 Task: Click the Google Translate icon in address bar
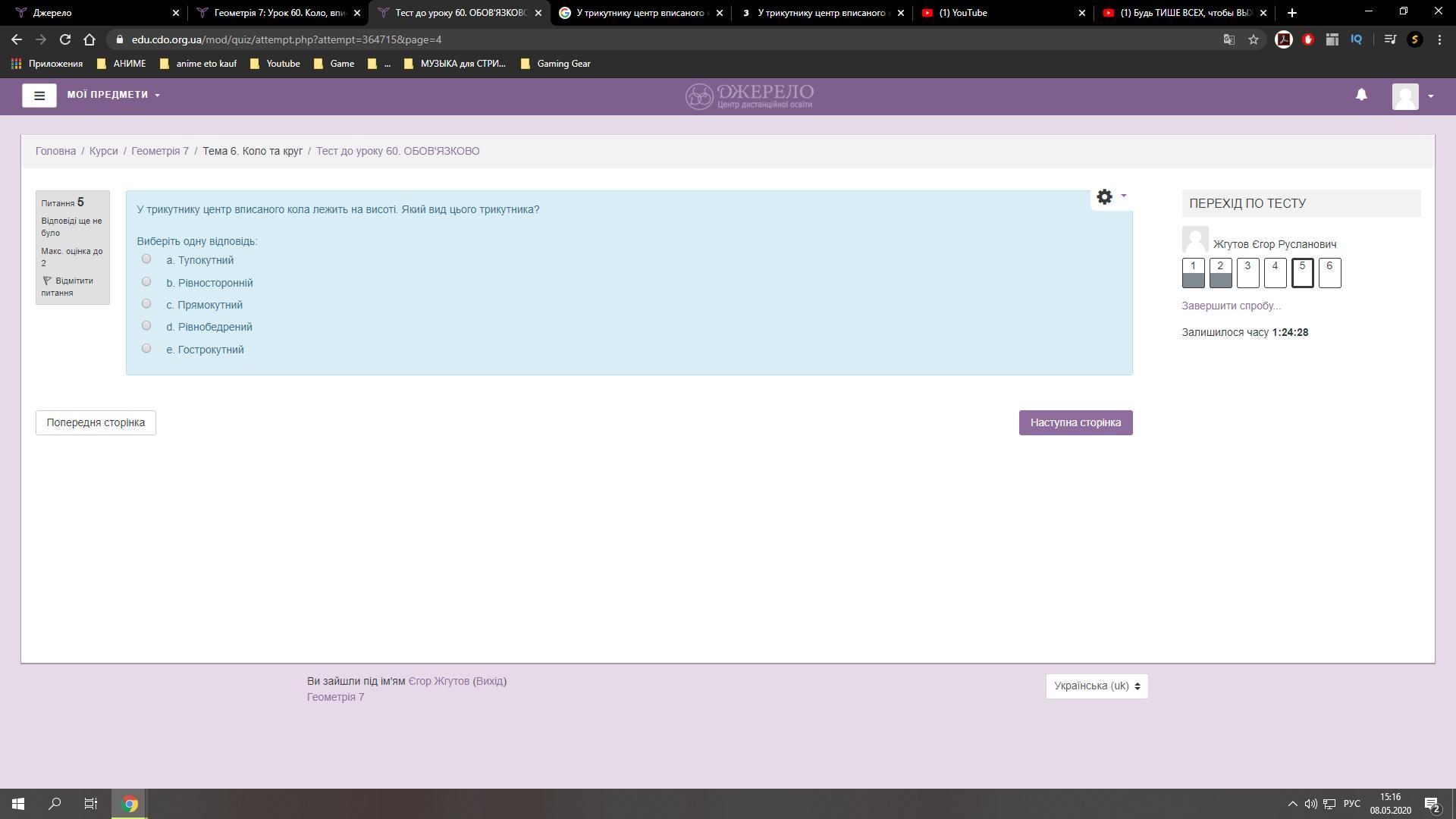click(x=1229, y=39)
